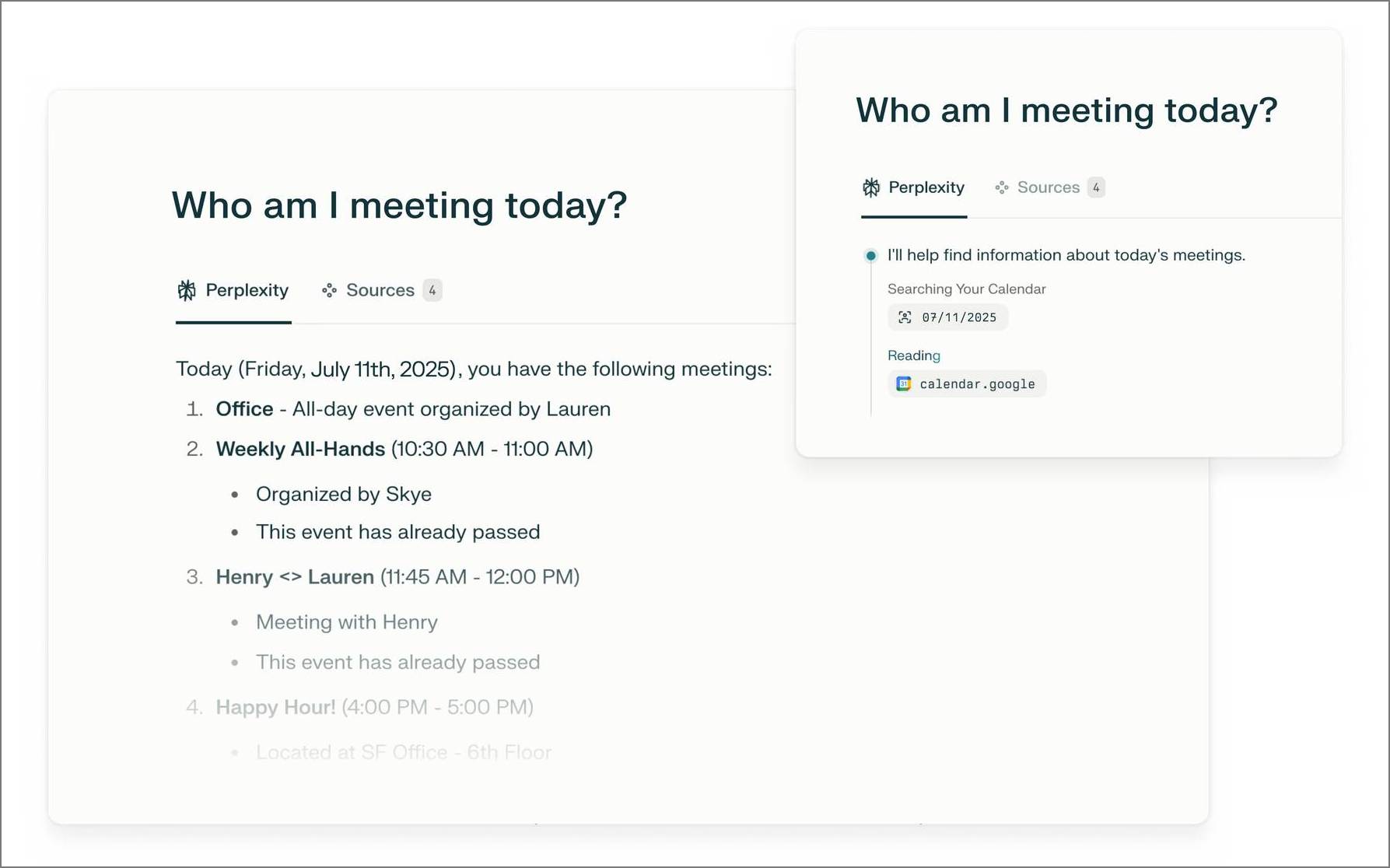Open the calendar.google source chip
The width and height of the screenshot is (1390, 868).
tap(967, 383)
